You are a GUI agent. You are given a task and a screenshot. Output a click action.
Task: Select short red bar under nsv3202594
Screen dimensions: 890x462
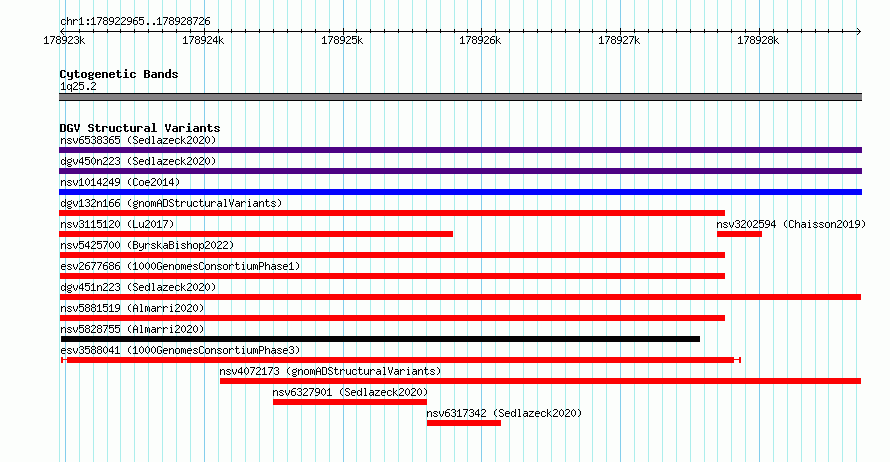(x=739, y=234)
